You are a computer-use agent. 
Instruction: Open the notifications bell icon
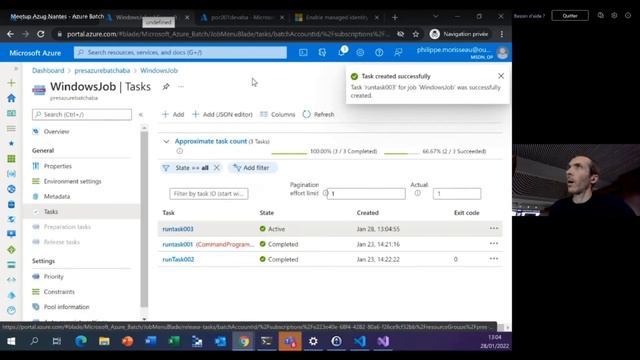click(x=341, y=52)
